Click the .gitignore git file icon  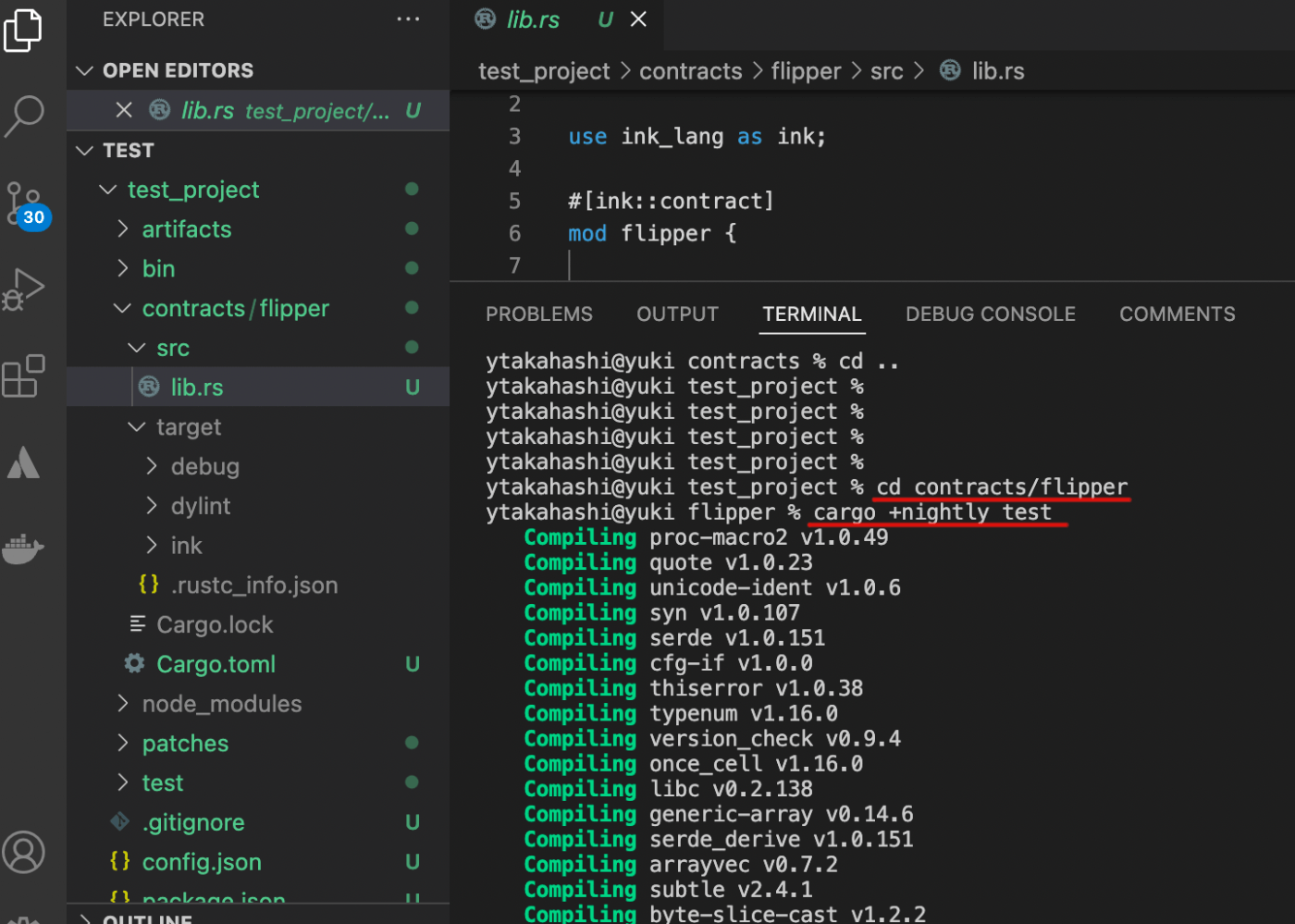click(120, 821)
